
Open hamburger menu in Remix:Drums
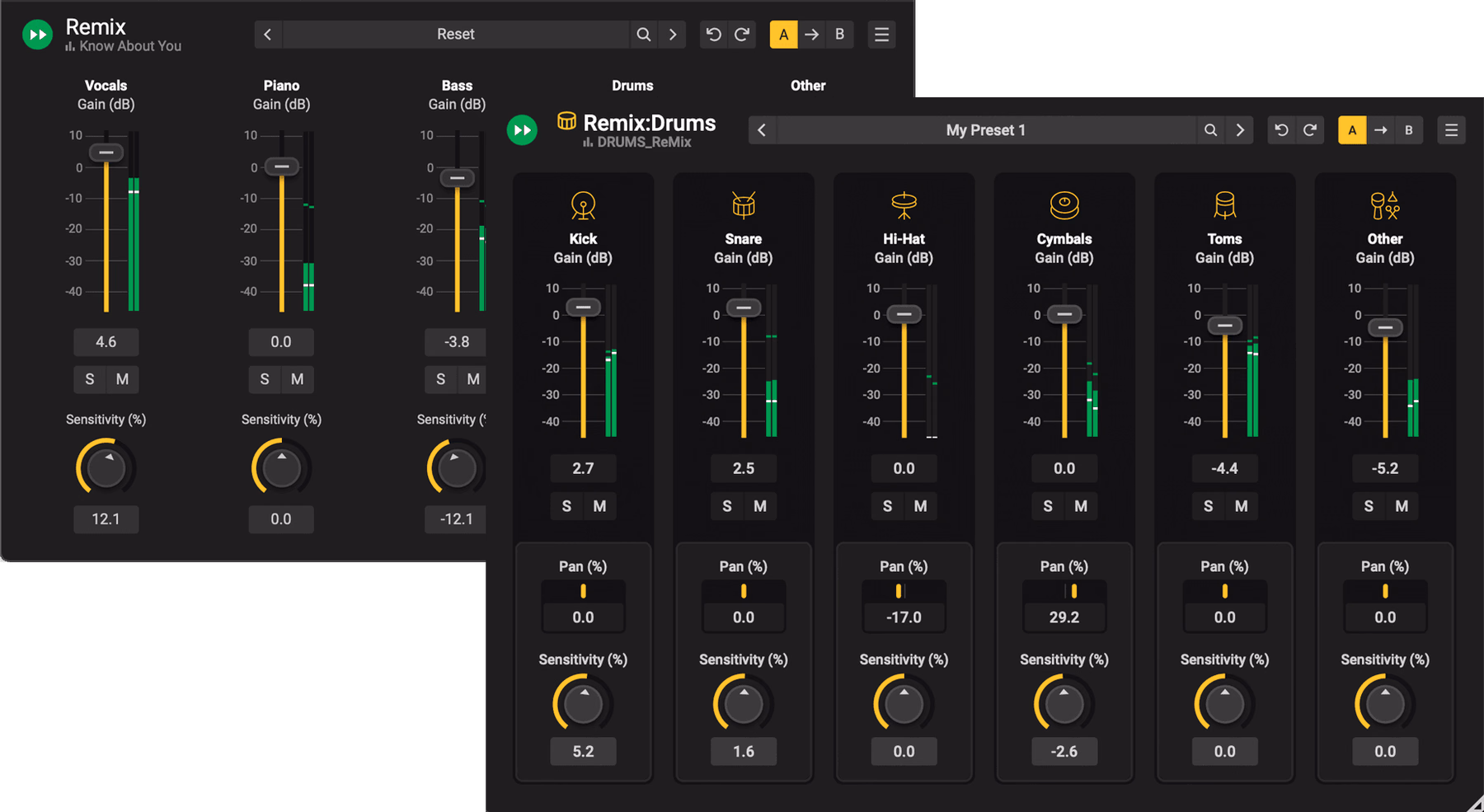pos(1452,130)
